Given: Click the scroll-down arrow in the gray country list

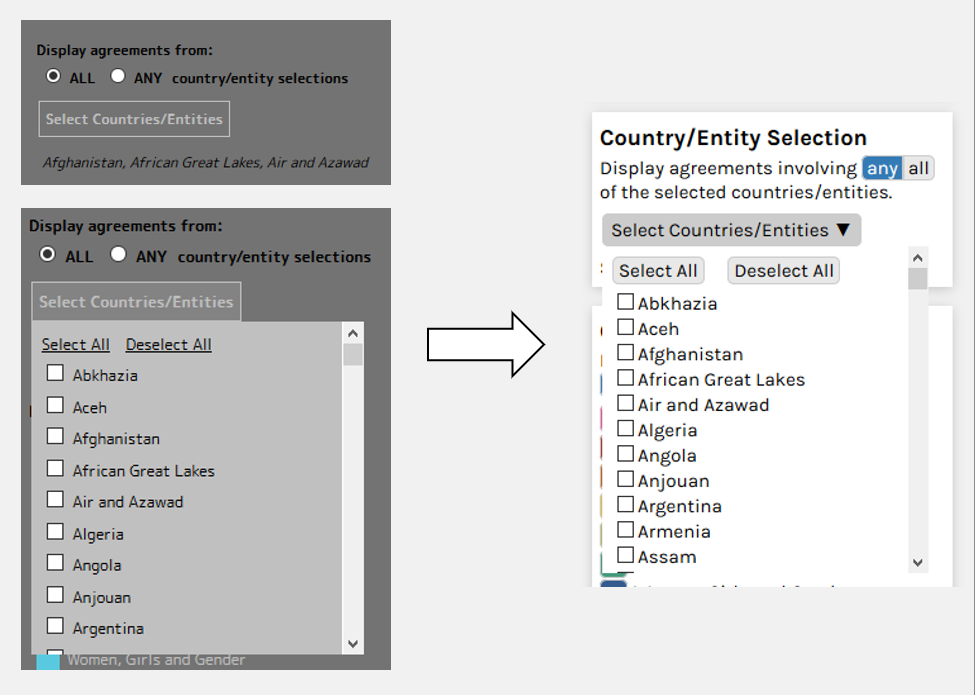Looking at the screenshot, I should point(352,644).
